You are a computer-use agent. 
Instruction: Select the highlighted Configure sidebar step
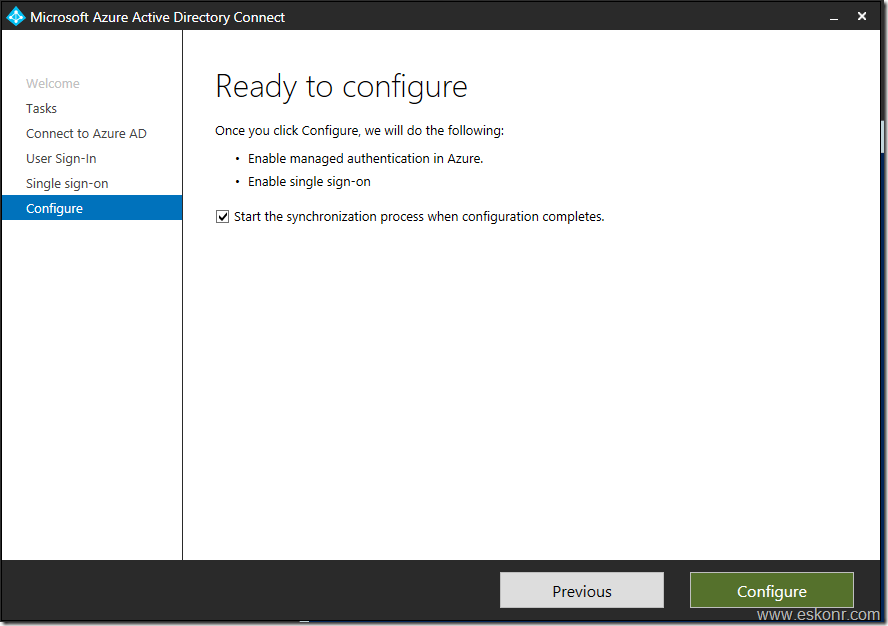click(x=92, y=208)
